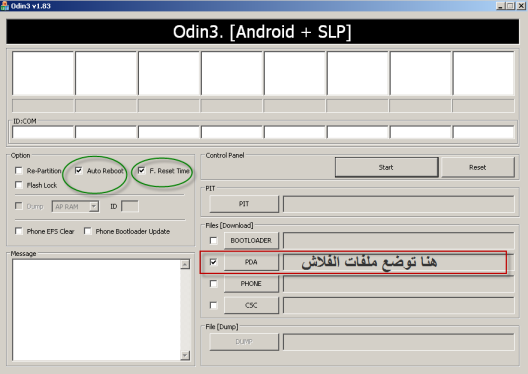The height and width of the screenshot is (374, 528).
Task: Click the PIT file path field
Action: [399, 204]
